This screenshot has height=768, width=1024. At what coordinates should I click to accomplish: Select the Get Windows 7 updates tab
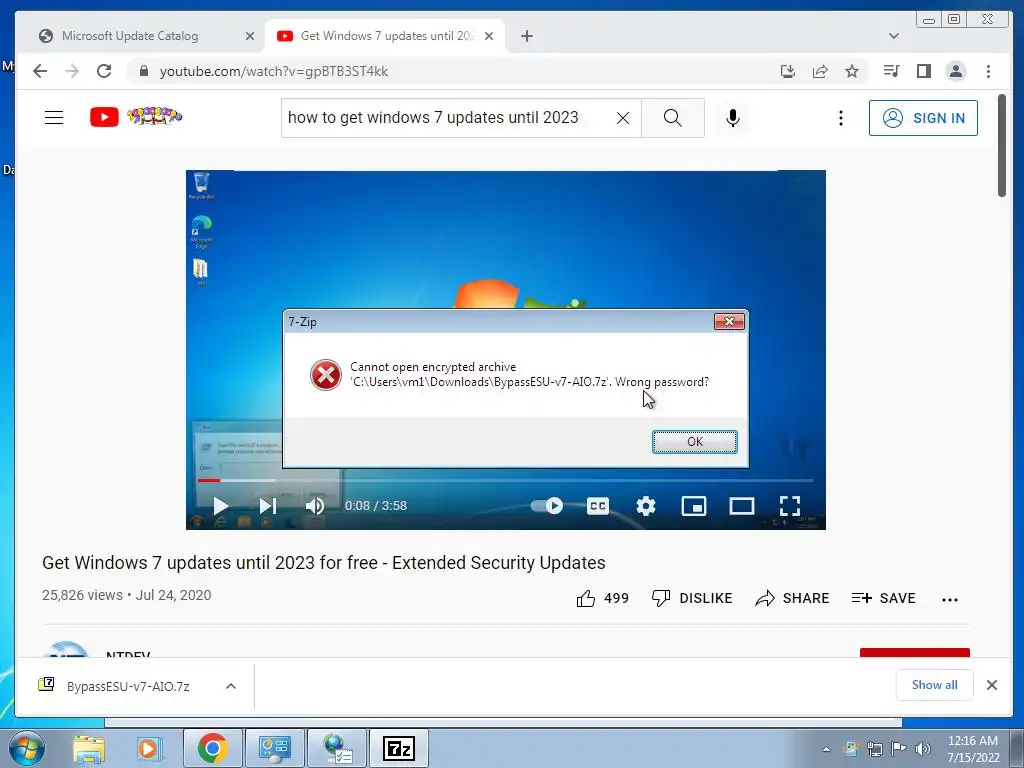click(x=385, y=36)
